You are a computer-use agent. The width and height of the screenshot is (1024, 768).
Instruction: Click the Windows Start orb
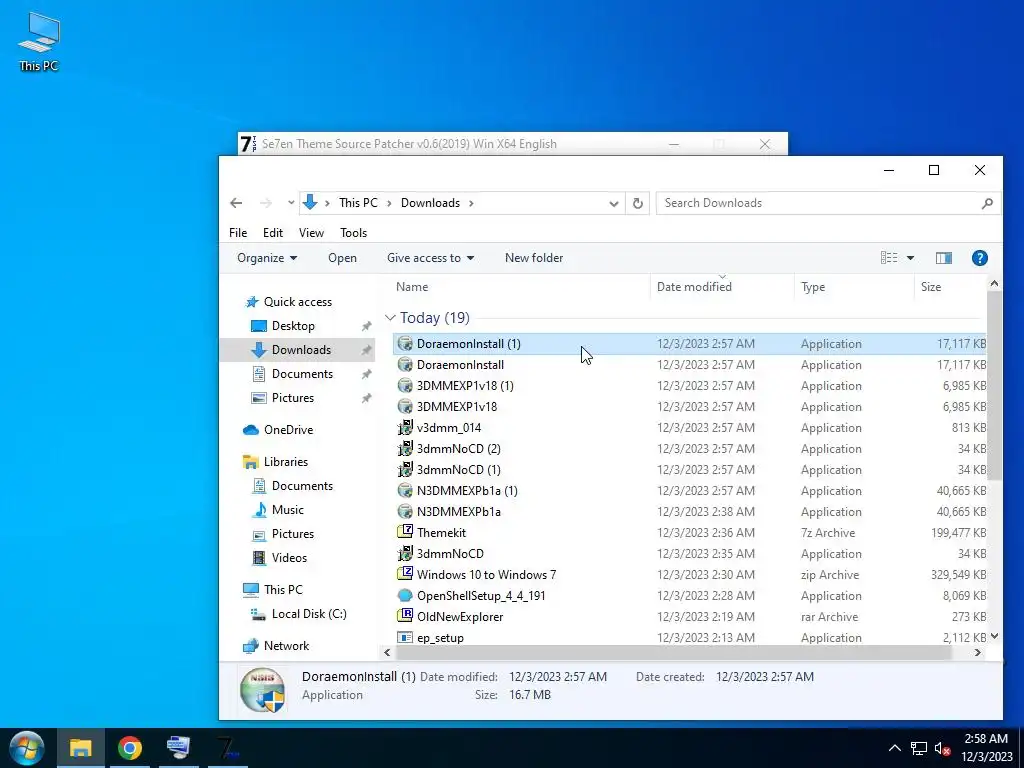point(27,748)
